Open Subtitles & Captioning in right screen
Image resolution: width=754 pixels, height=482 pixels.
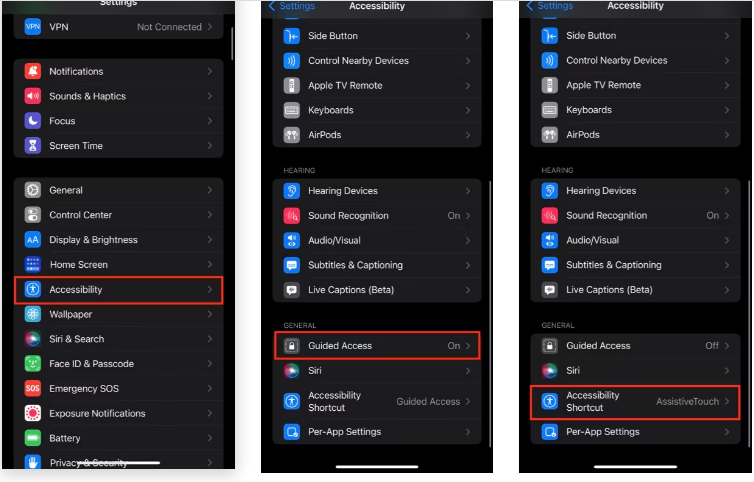[x=635, y=265]
